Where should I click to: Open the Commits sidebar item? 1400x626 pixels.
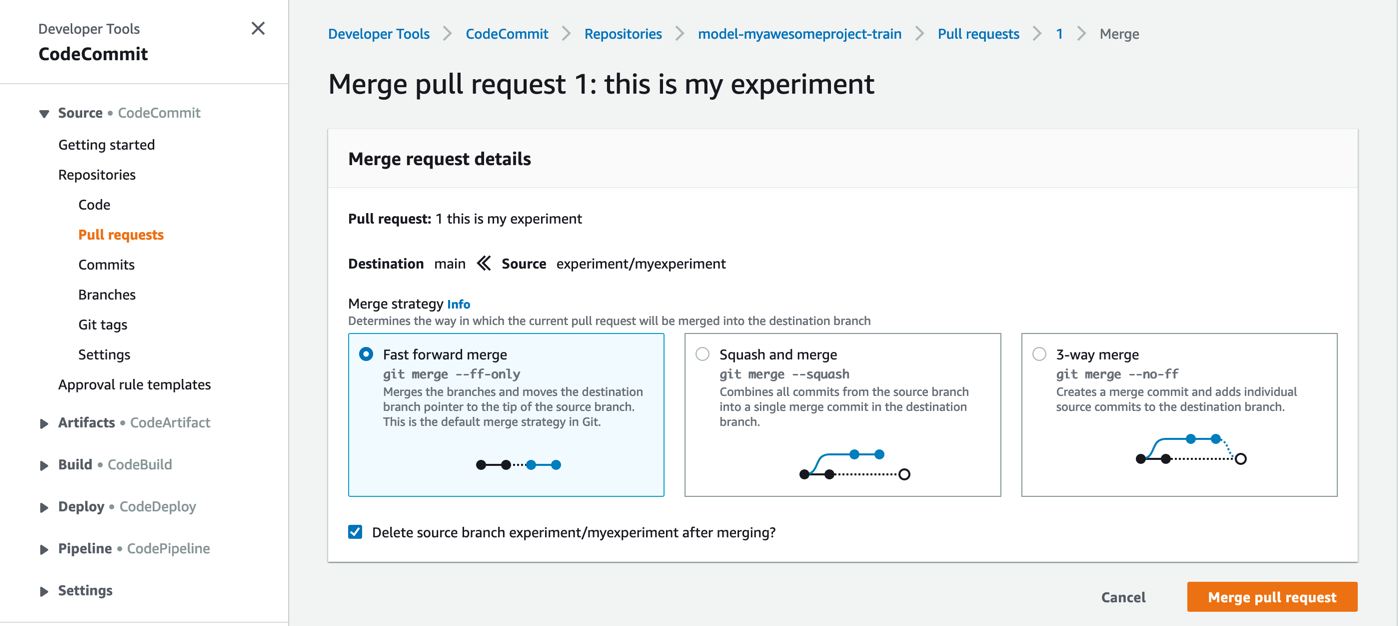[x=106, y=264]
